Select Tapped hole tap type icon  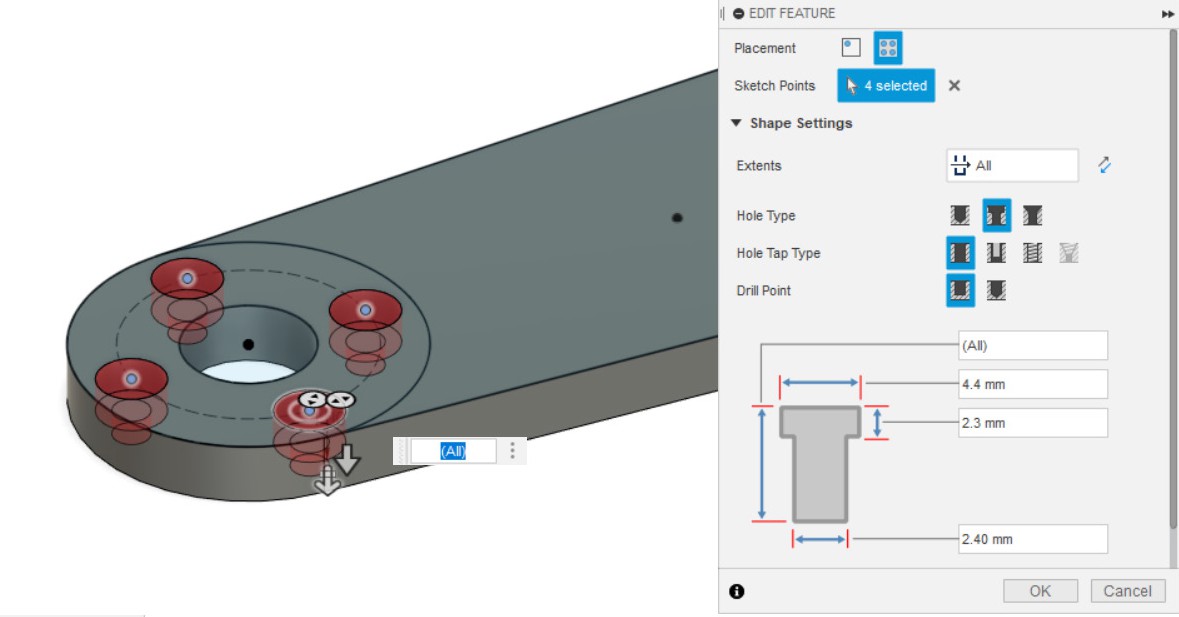(x=1033, y=253)
